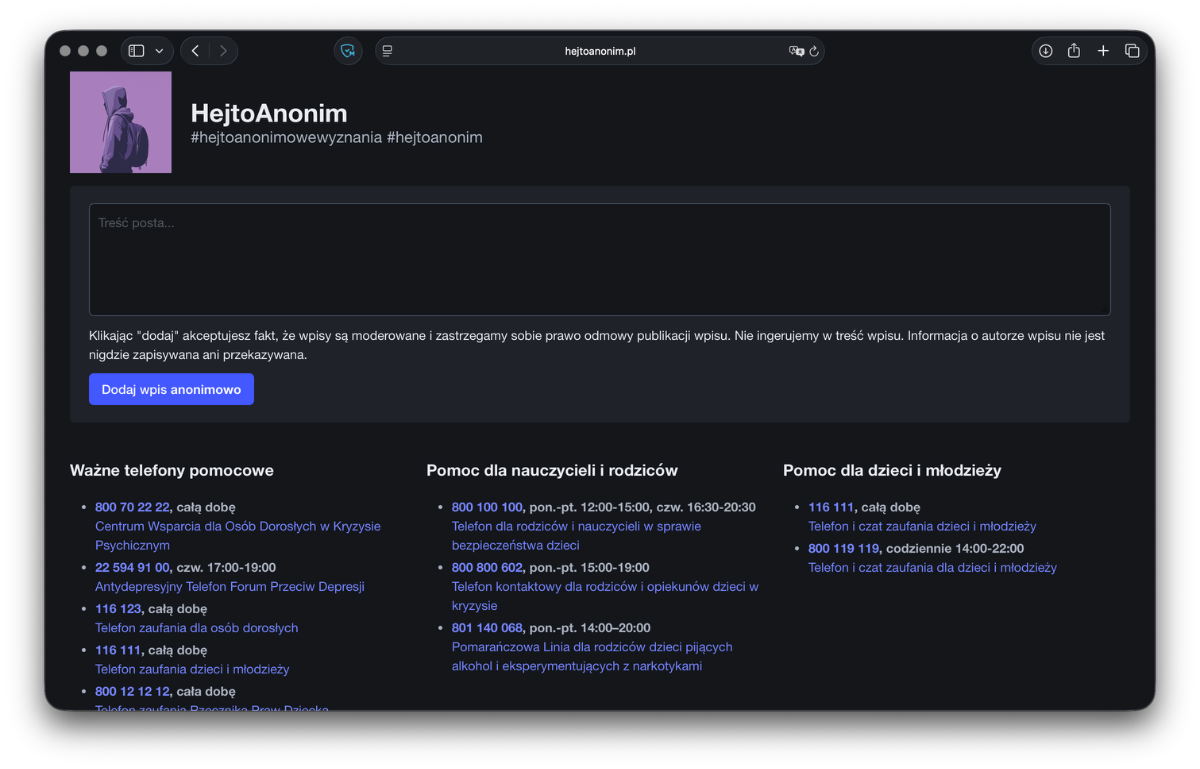This screenshot has height=769, width=1200.
Task: Click the hejtoanonim.pl address bar
Action: [600, 51]
